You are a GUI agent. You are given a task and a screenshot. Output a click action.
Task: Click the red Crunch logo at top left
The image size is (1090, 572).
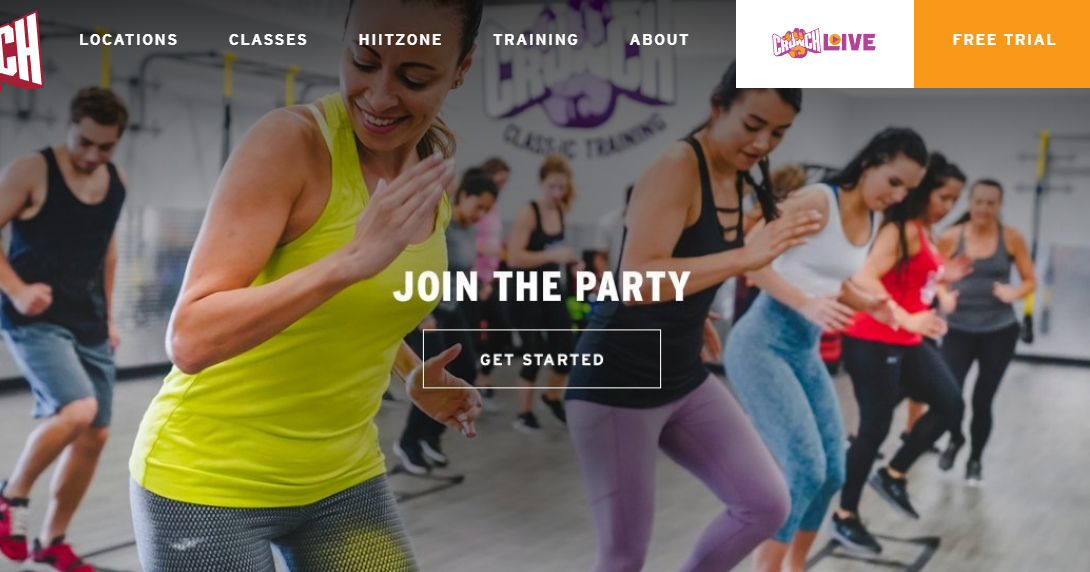pos(21,50)
